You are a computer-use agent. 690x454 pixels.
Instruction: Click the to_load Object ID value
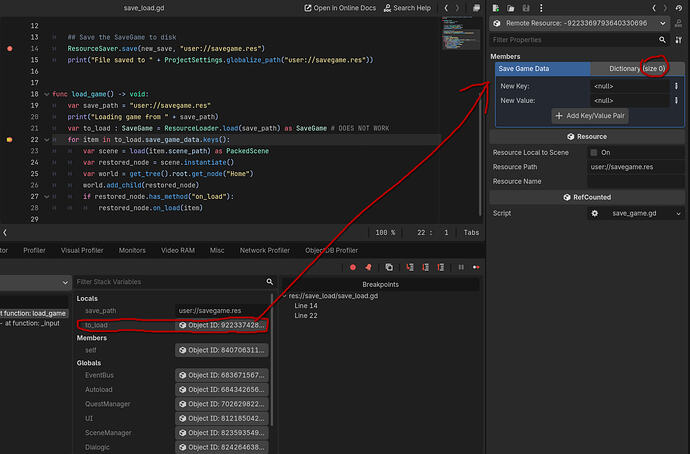[220, 325]
